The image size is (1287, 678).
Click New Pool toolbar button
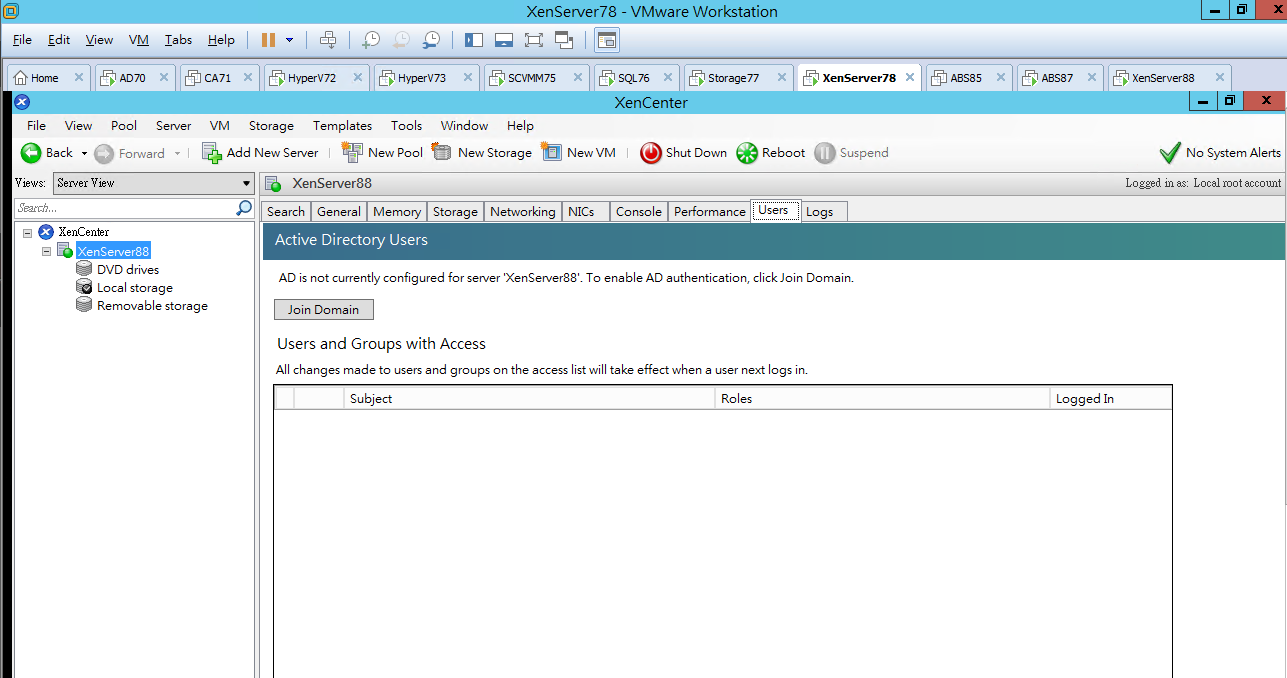(x=382, y=153)
